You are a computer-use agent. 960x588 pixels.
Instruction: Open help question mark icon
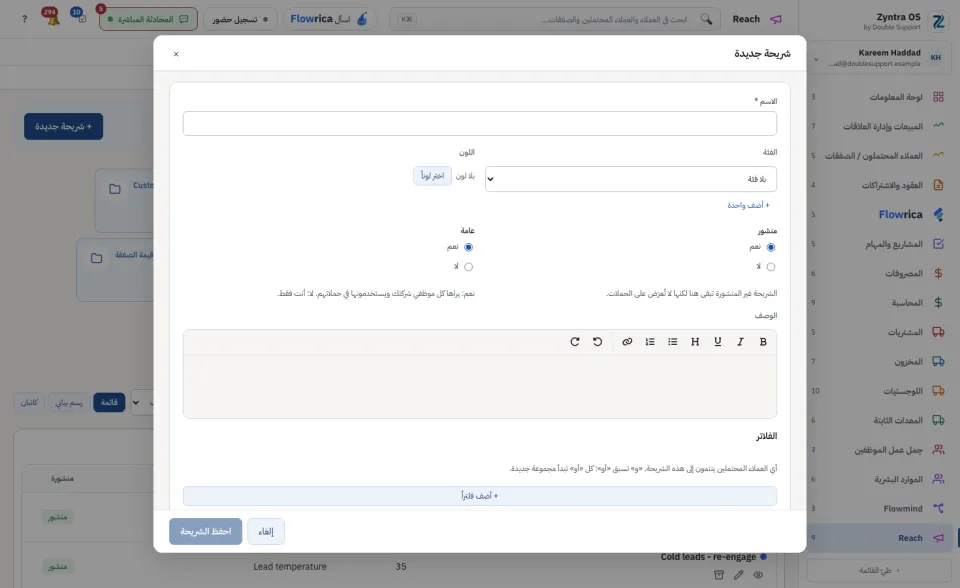point(24,19)
